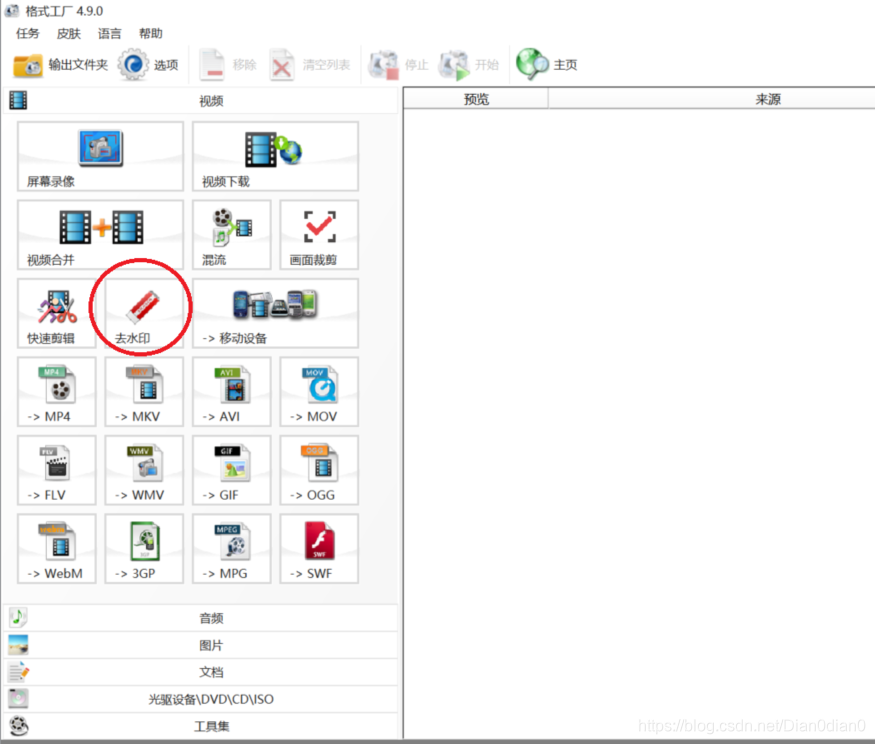Image resolution: width=875 pixels, height=744 pixels.
Task: Choose the -> MP4 conversion icon
Action: [x=57, y=392]
